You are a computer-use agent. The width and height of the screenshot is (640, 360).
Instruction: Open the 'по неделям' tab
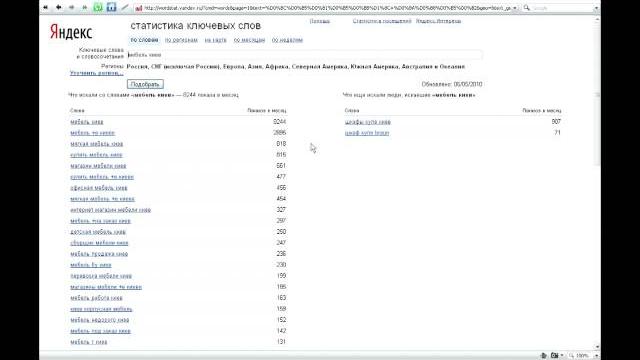pyautogui.click(x=287, y=40)
